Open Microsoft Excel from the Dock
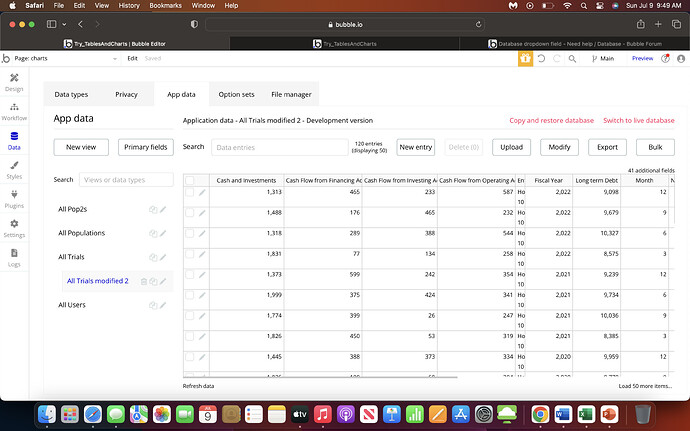Screen dimensions: 690x431 click(586, 414)
